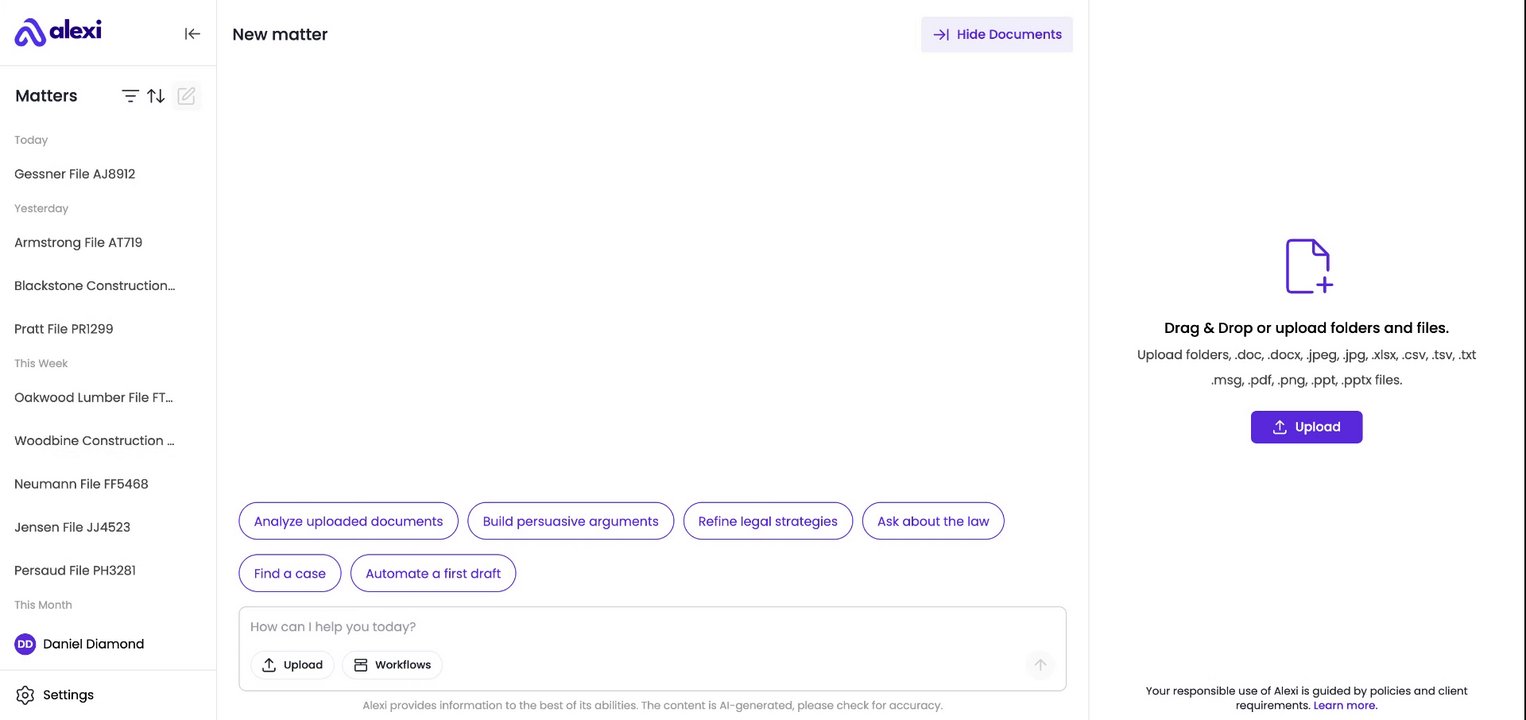The image size is (1526, 720).
Task: Open the Neumann File FF5468 matter
Action: pyautogui.click(x=81, y=484)
